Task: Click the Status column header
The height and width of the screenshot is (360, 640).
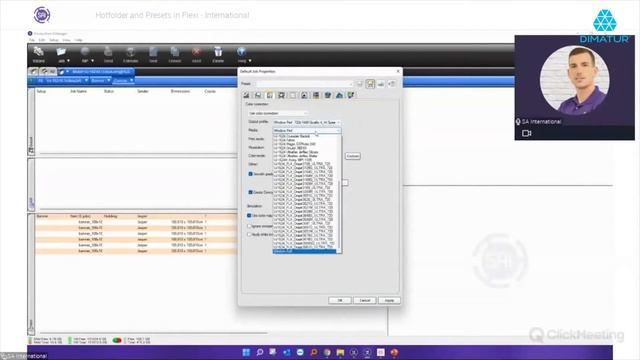Action: point(109,91)
